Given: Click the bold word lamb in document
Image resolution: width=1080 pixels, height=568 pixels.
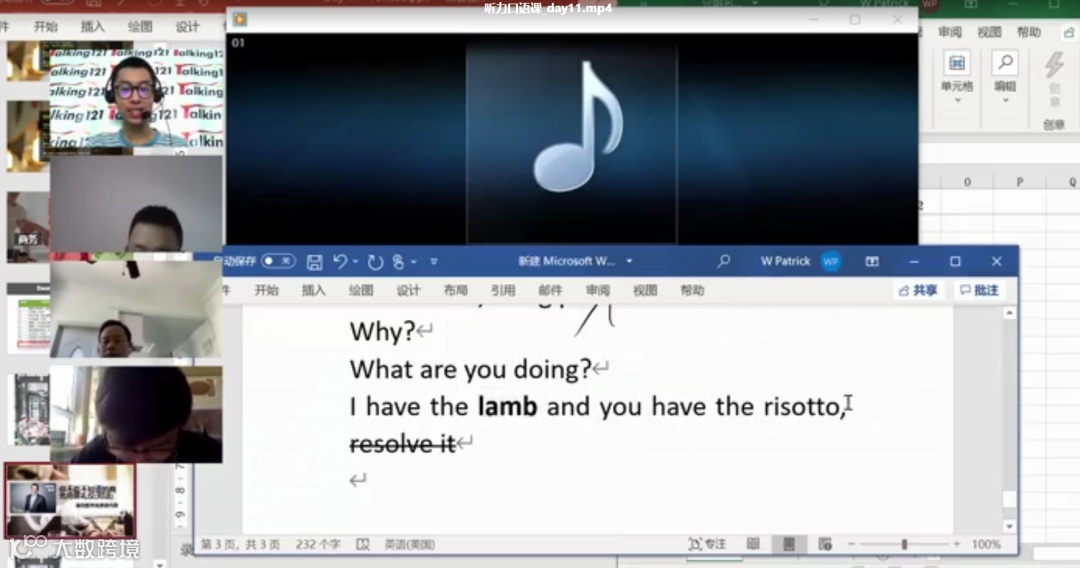Looking at the screenshot, I should [507, 406].
